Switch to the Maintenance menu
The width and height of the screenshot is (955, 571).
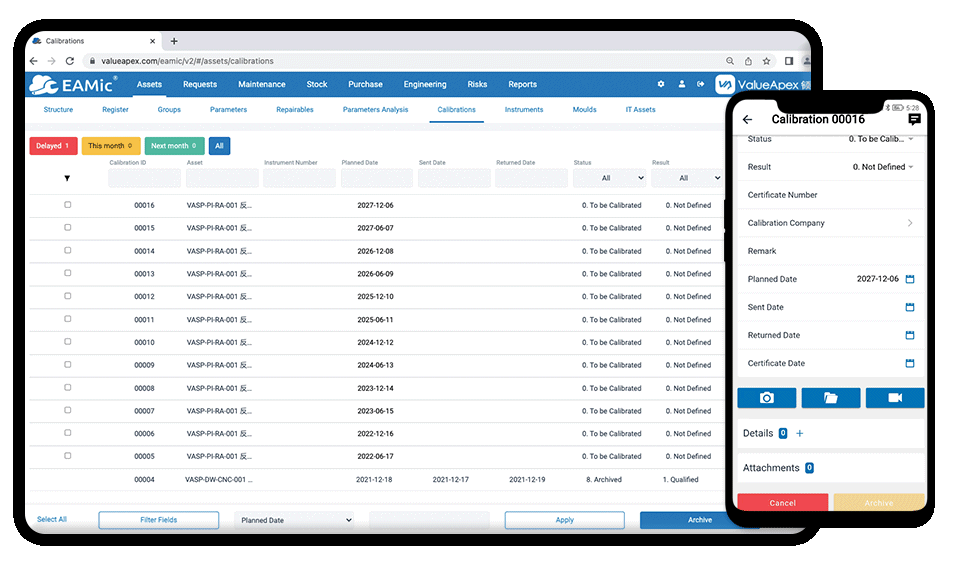point(261,85)
